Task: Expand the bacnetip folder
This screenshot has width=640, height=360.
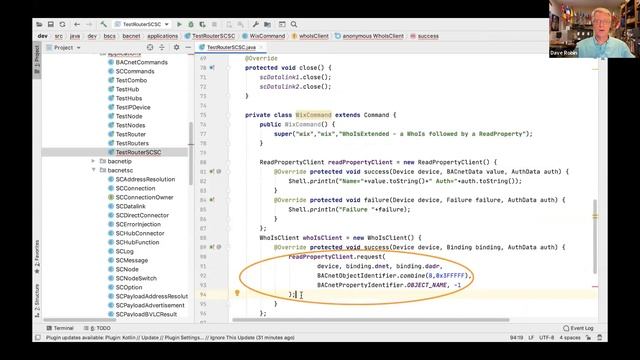Action: point(93,161)
